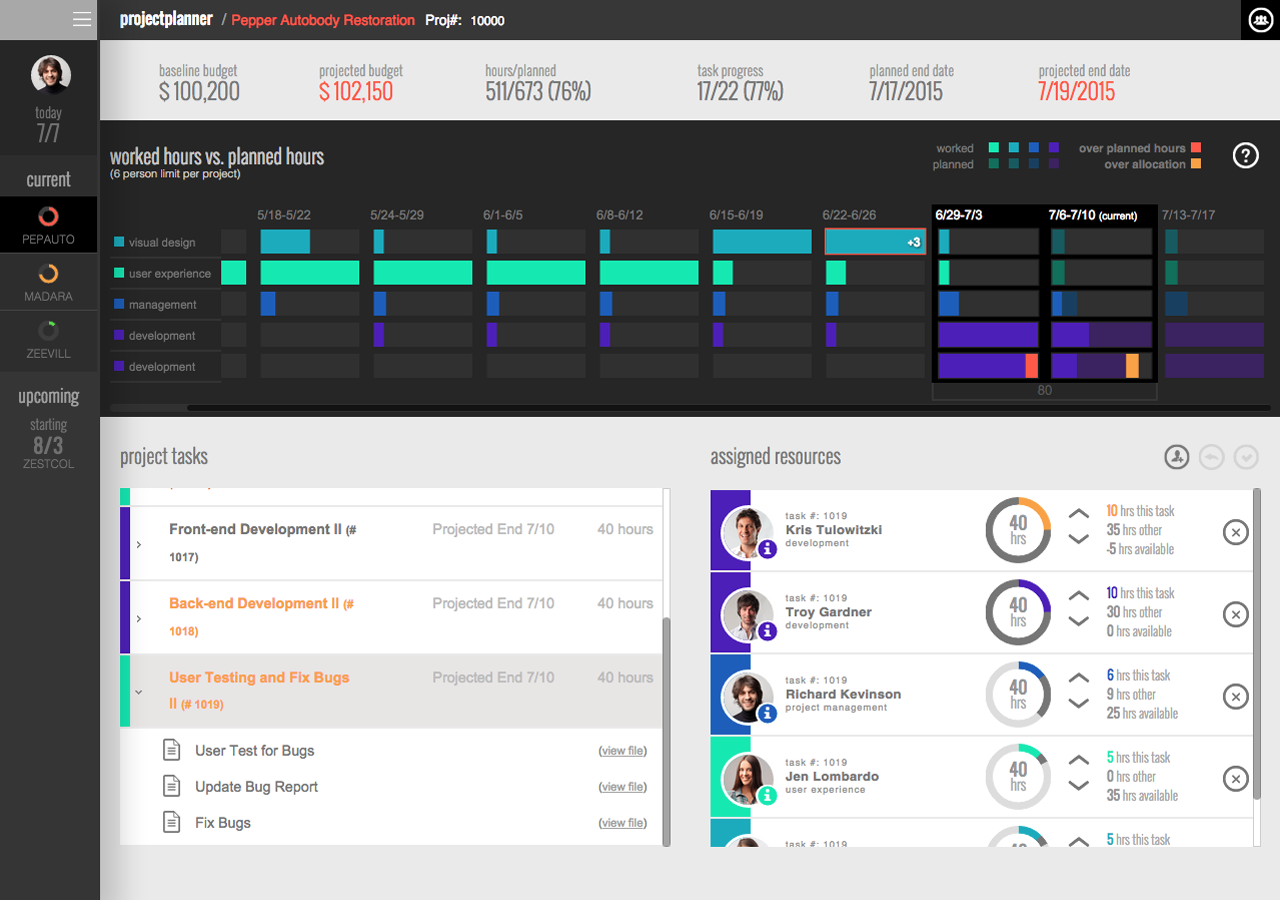This screenshot has height=900, width=1280.
Task: Open the hamburger menu
Action: (x=82, y=19)
